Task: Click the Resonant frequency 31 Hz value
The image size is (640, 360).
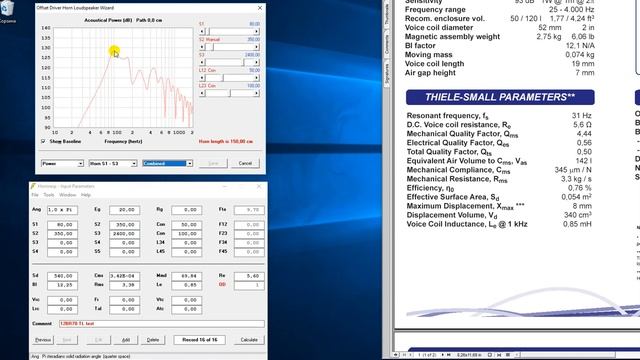Action: point(582,116)
